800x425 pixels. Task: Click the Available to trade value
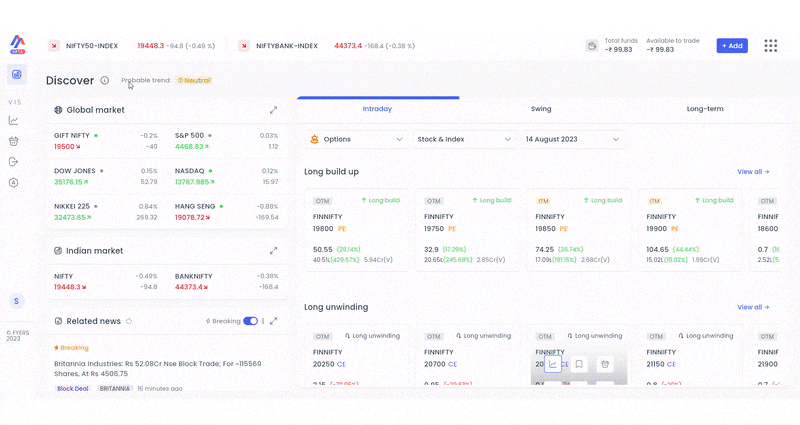pos(660,49)
